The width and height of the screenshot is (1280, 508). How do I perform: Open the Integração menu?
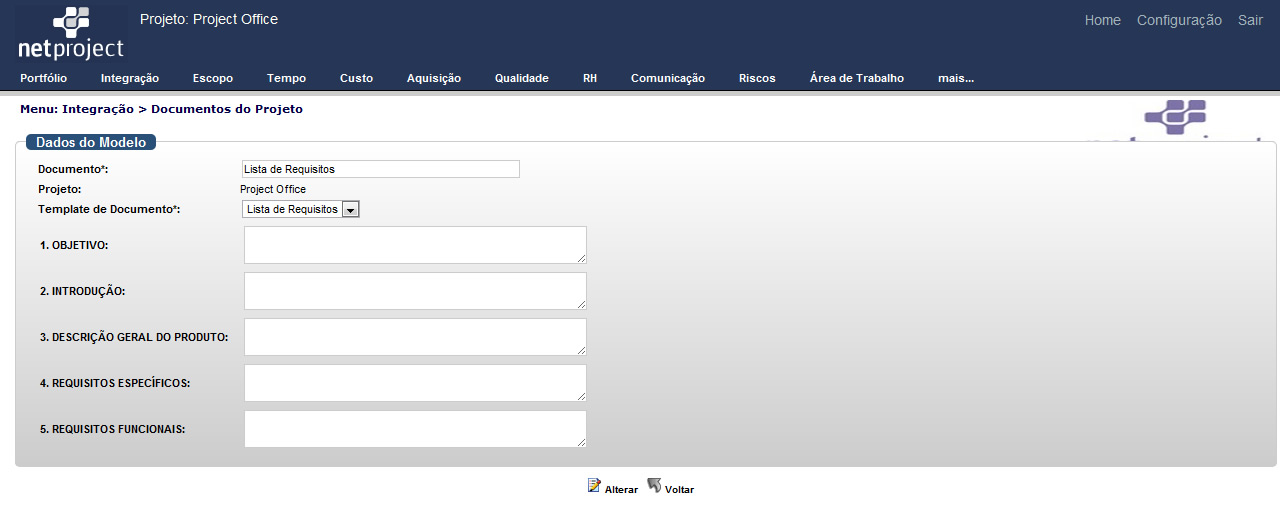coord(130,78)
